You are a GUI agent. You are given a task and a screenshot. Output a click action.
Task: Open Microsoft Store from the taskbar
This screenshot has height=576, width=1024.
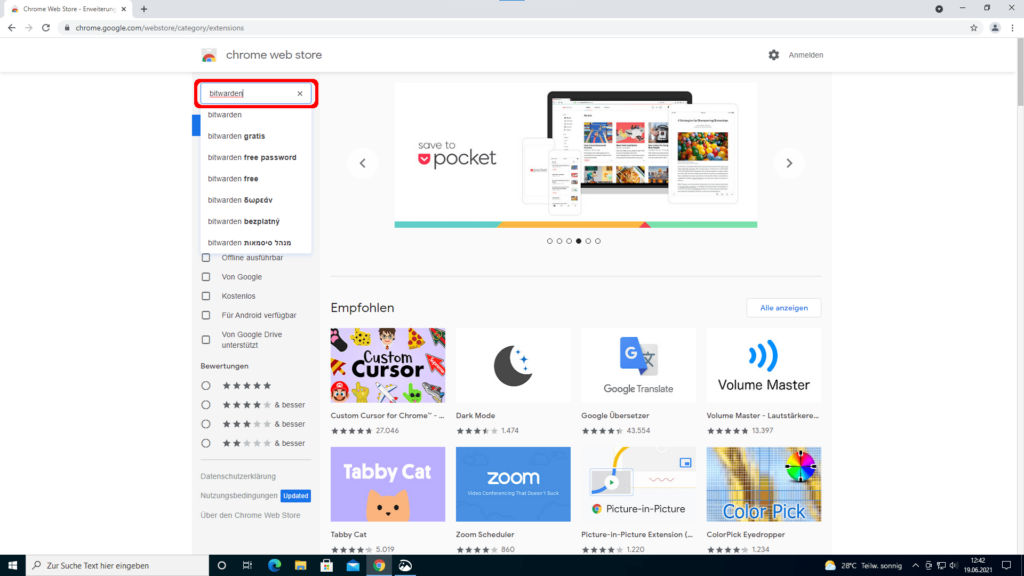[327, 566]
